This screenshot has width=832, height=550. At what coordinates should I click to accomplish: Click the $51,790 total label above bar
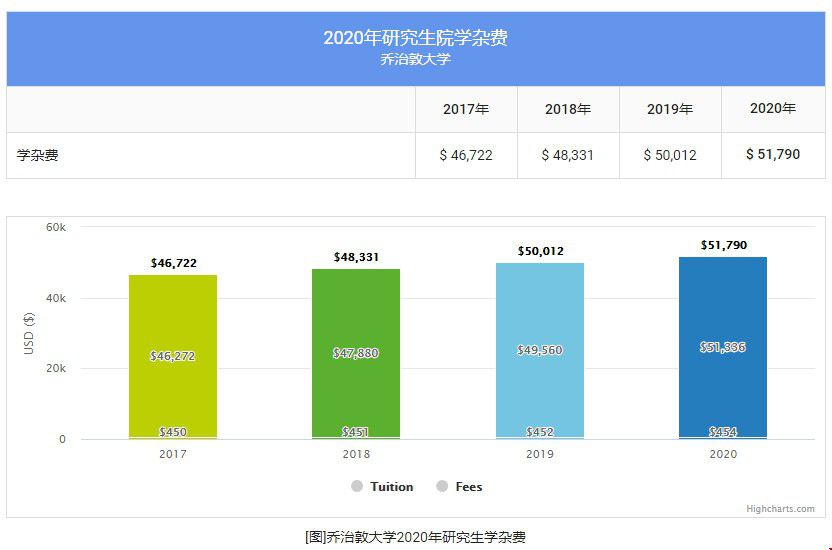pos(724,245)
